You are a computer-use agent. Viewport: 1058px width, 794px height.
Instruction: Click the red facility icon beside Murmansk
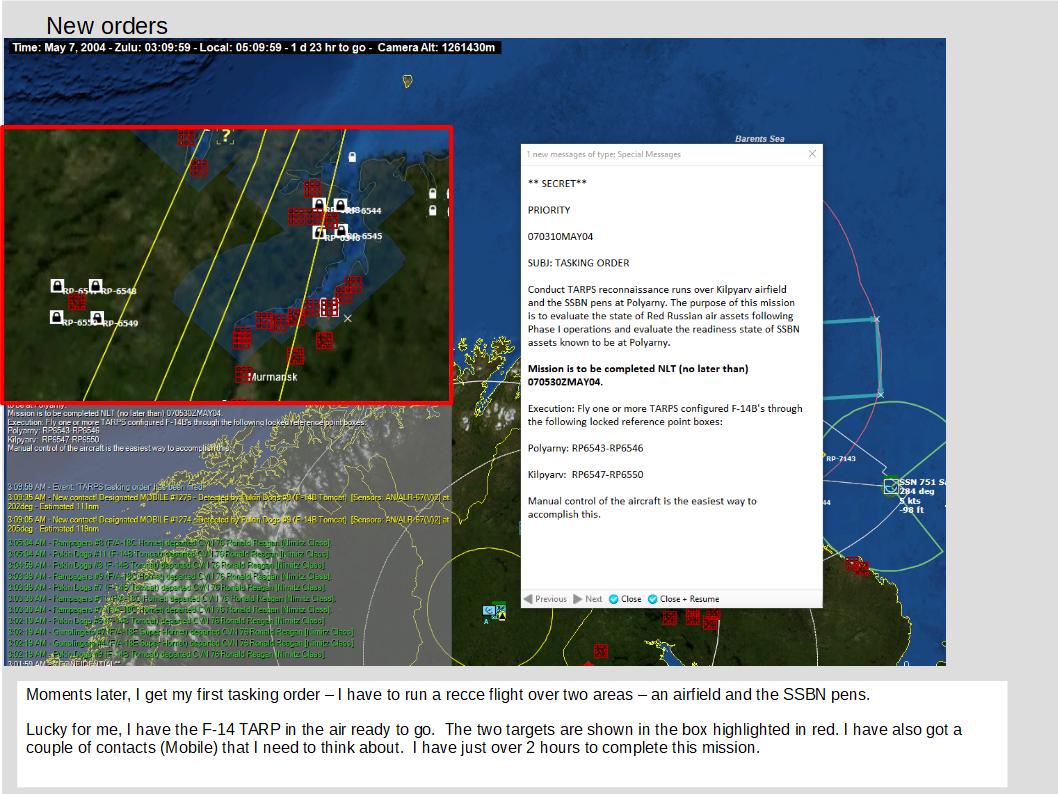click(244, 374)
